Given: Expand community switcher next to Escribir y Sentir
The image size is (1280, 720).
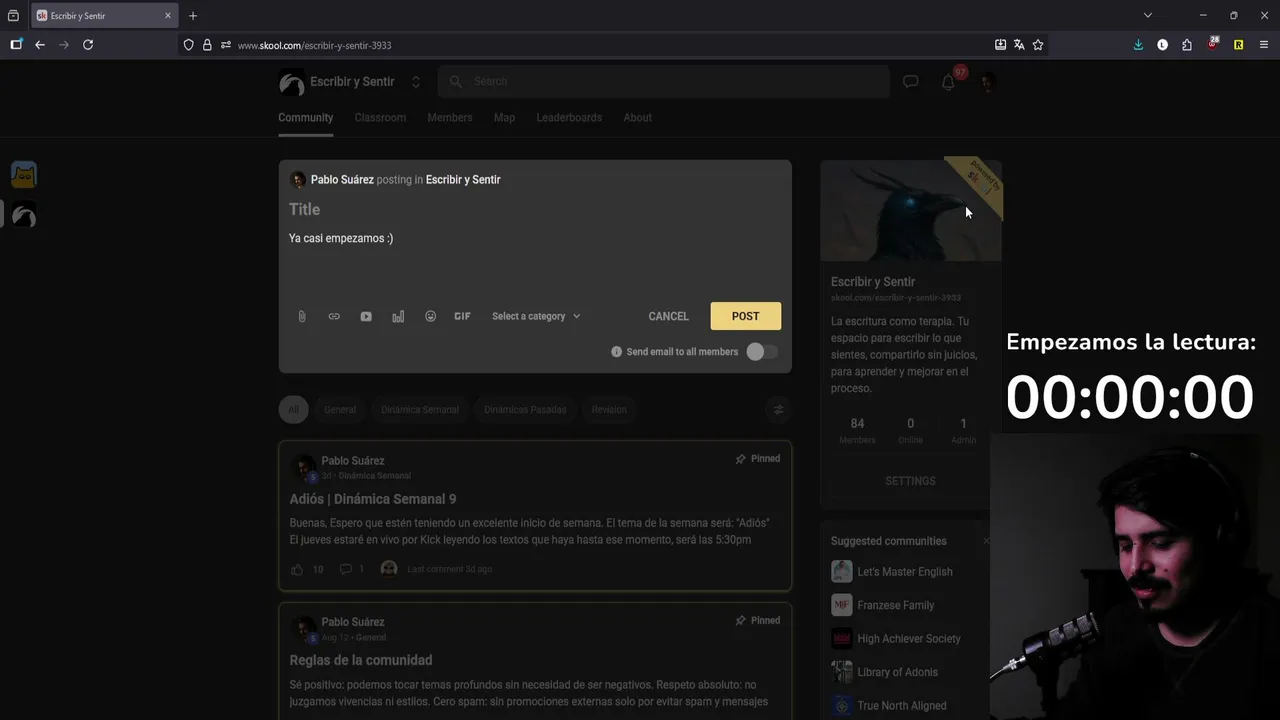Looking at the screenshot, I should 416,82.
